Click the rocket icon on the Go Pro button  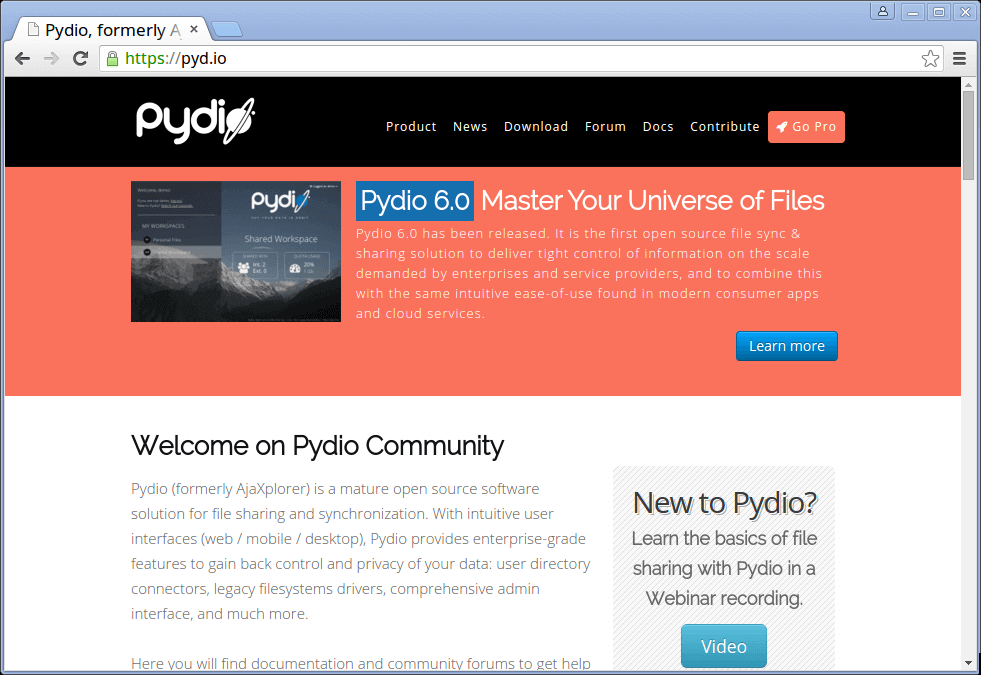(x=782, y=127)
